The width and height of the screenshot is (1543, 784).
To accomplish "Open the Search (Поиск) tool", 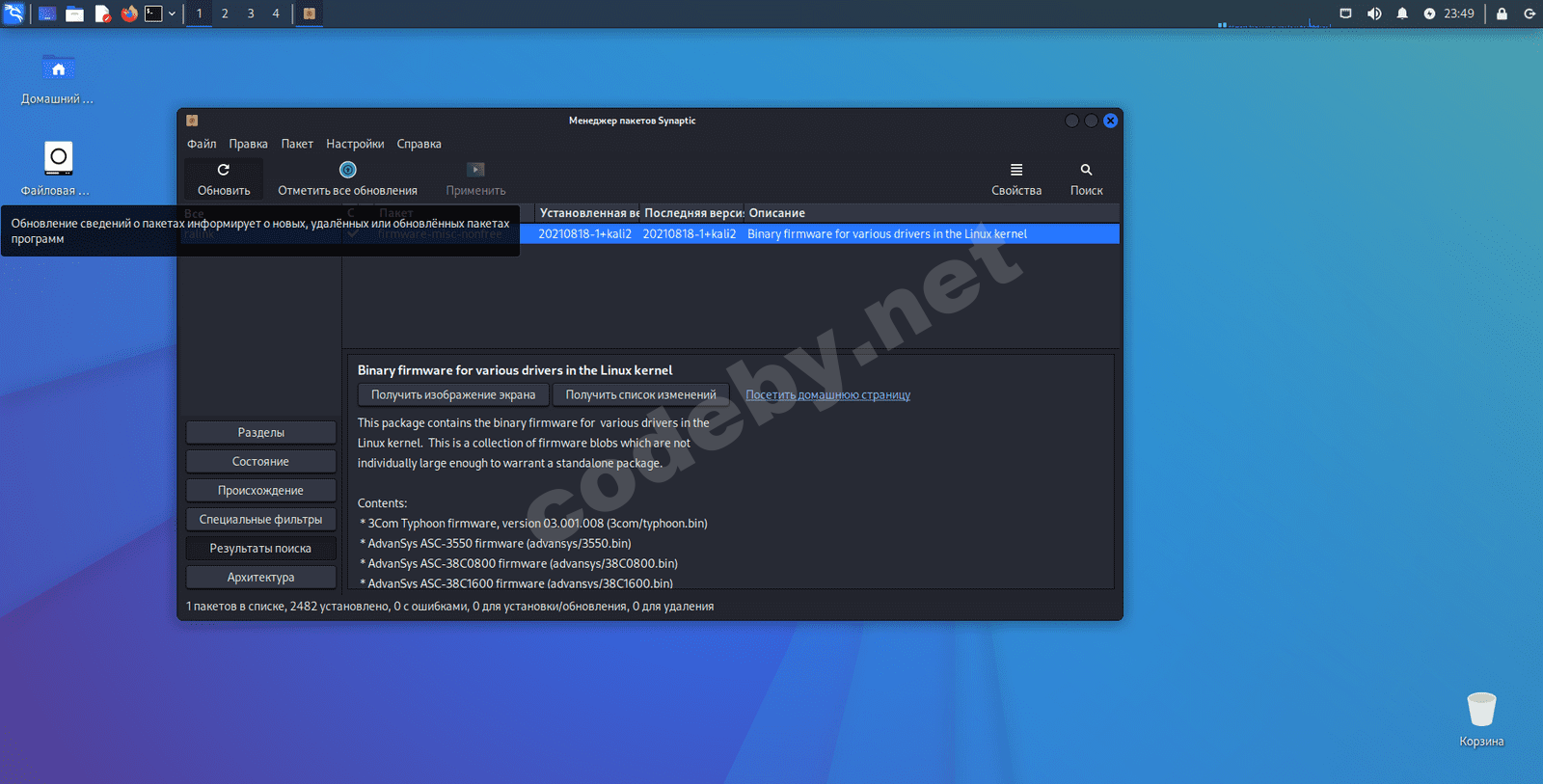I will tap(1086, 171).
